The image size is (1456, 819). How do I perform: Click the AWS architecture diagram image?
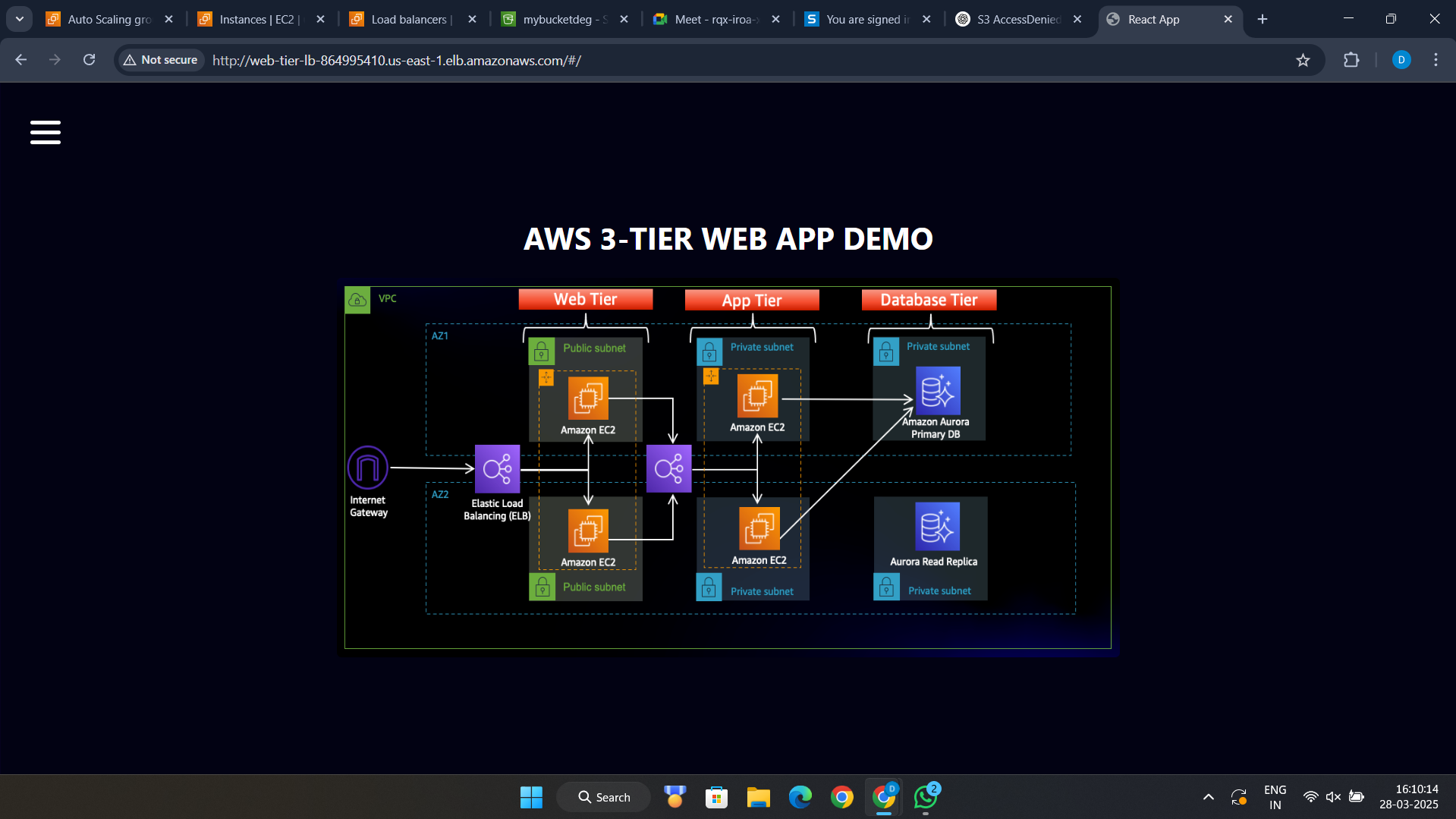tap(728, 467)
